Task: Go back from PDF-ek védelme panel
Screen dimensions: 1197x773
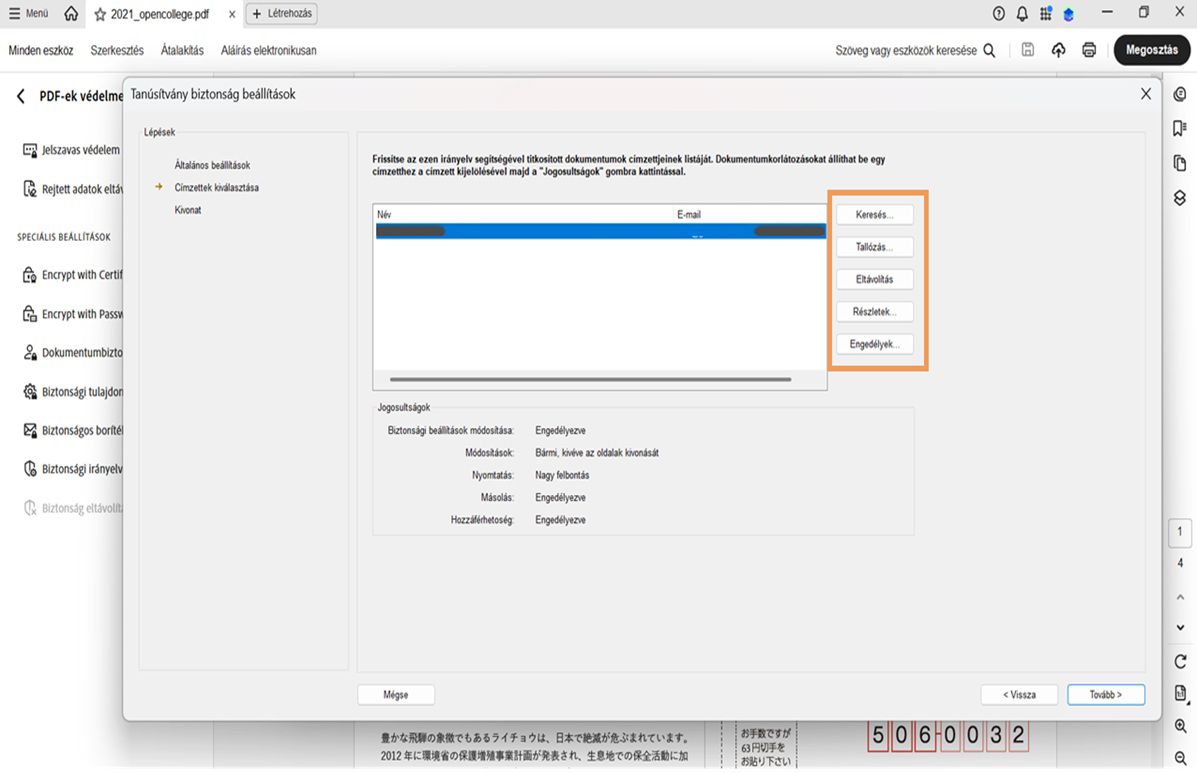Action: tap(21, 96)
